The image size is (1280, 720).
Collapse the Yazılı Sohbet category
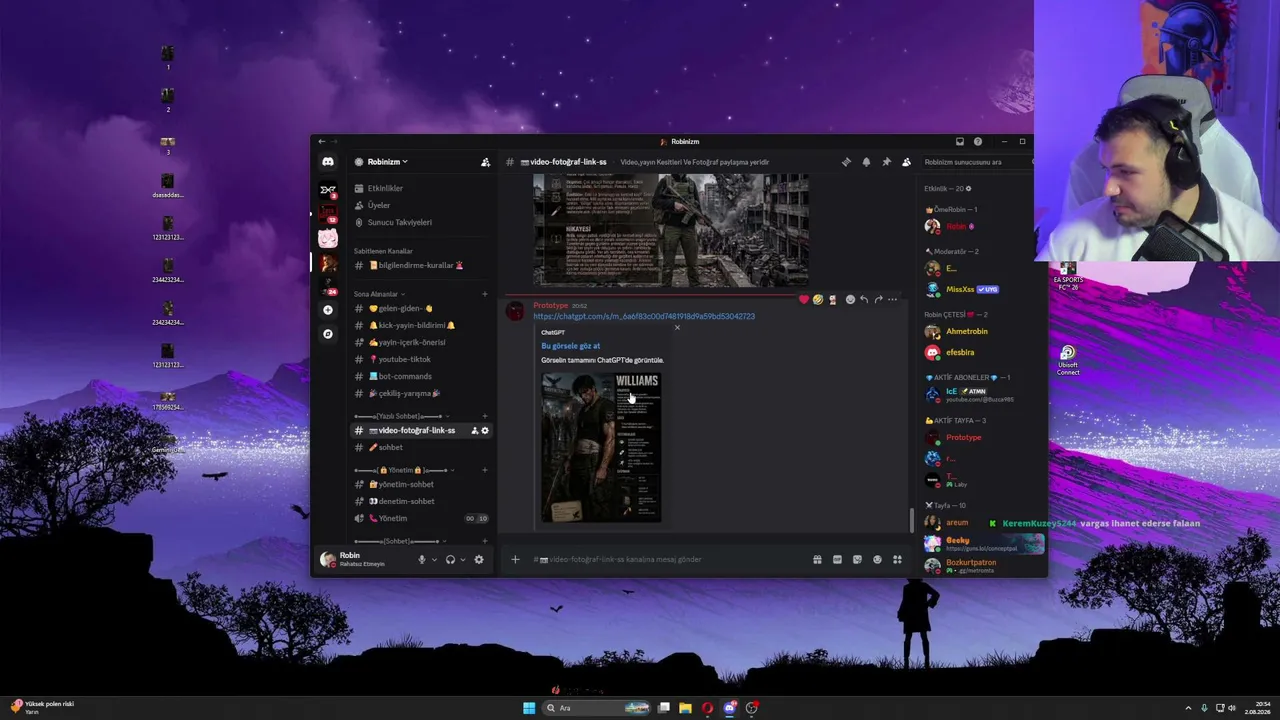point(403,416)
